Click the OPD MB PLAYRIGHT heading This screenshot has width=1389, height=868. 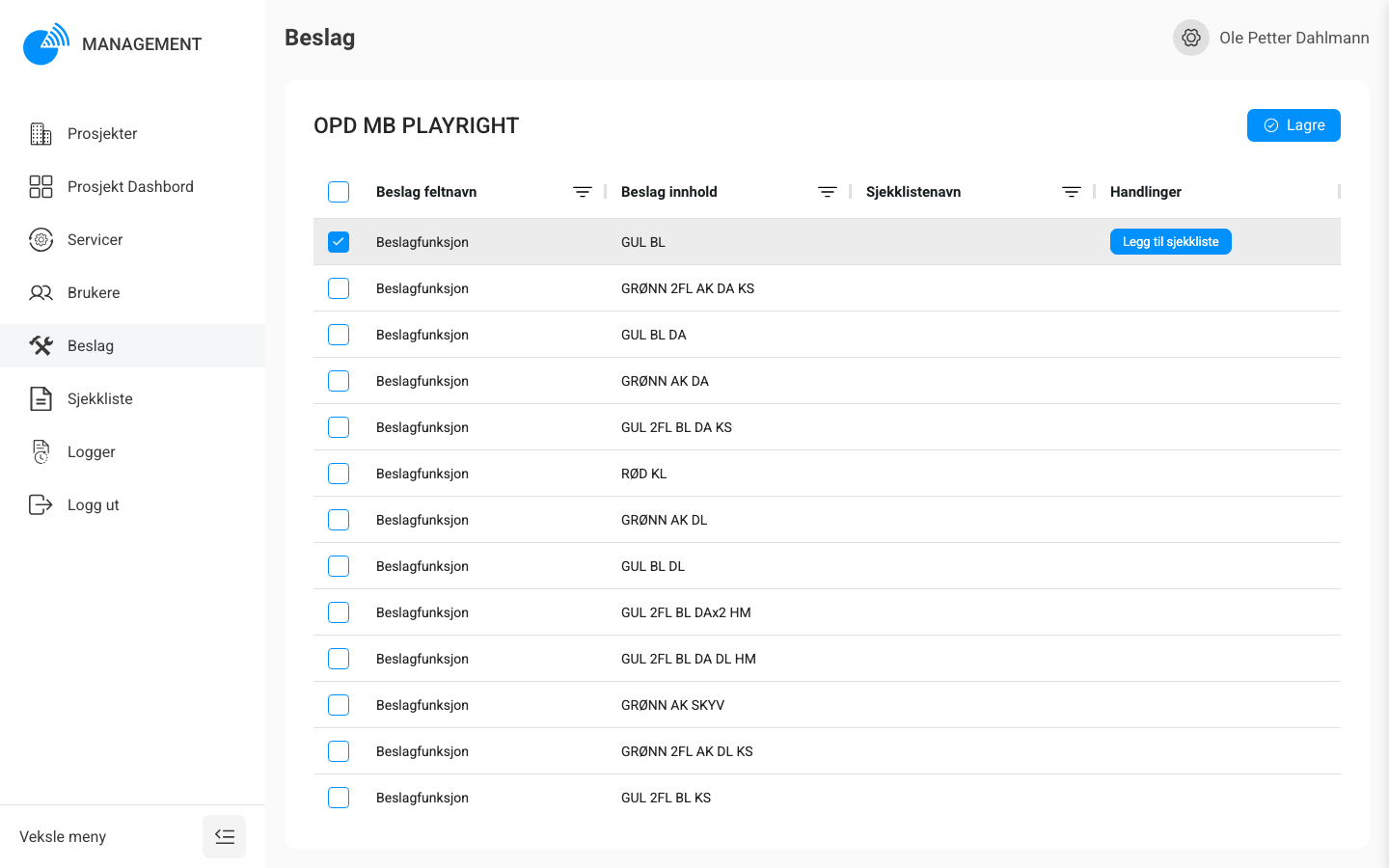[417, 125]
